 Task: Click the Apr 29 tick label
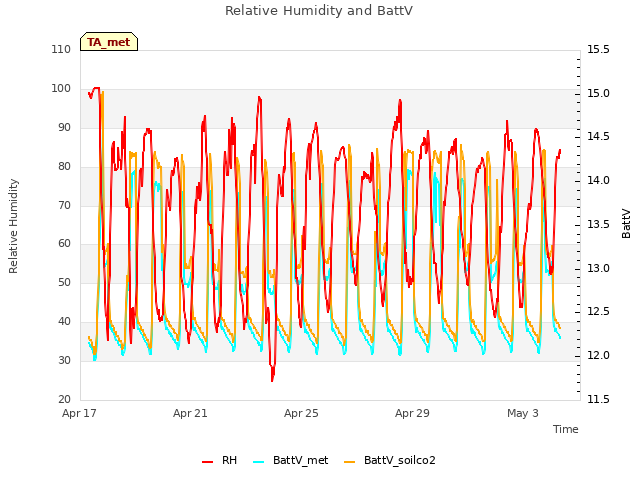coord(412,413)
